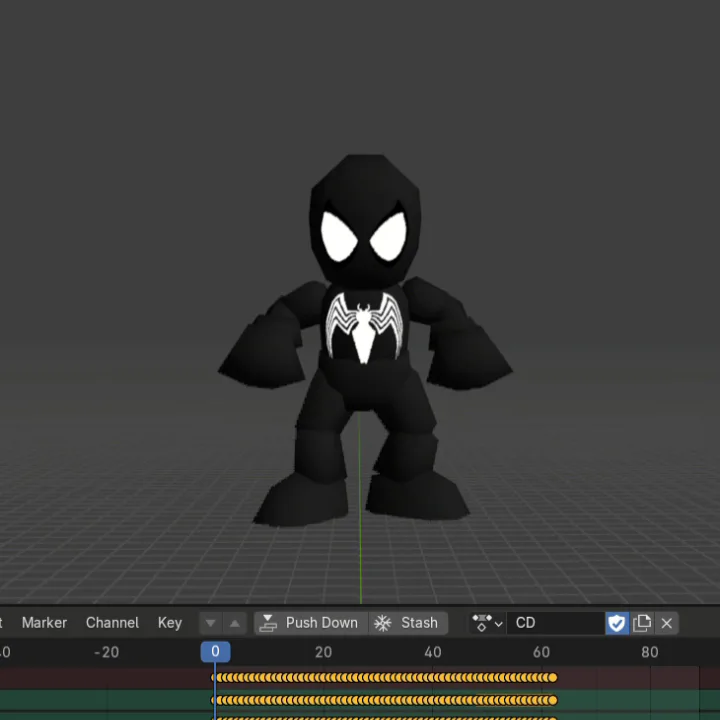Click the character model in the viewport
720x720 pixels.
[x=364, y=341]
